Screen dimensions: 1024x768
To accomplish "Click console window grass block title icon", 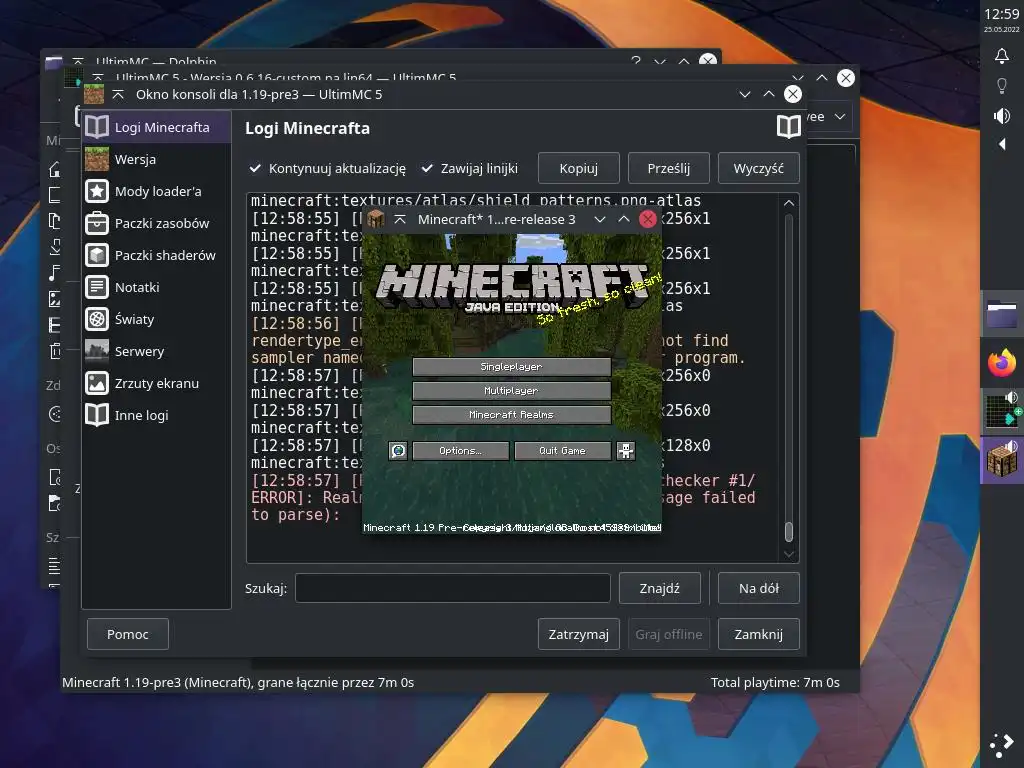I will click(x=94, y=94).
